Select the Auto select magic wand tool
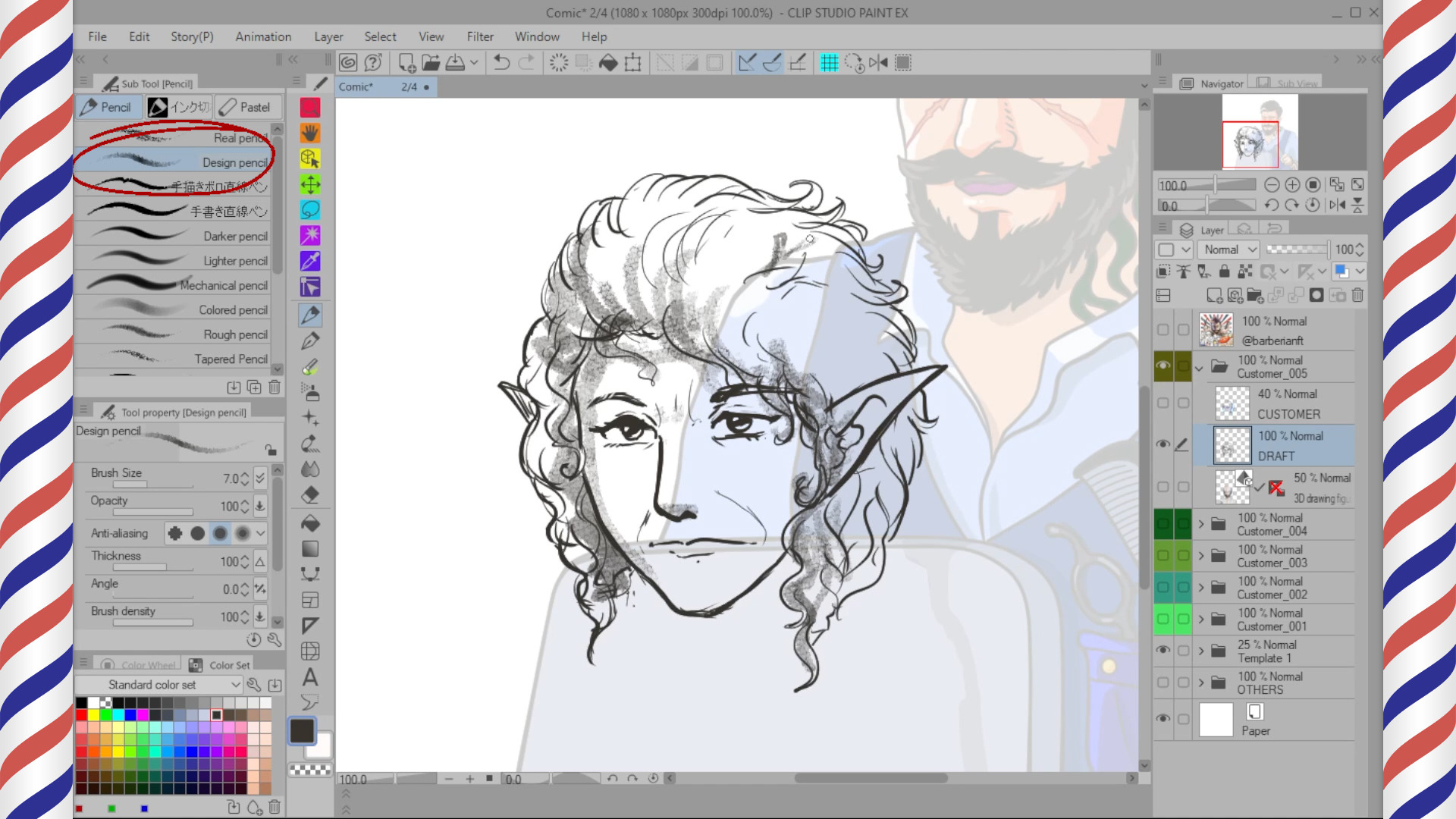Image resolution: width=1456 pixels, height=819 pixels. (x=310, y=235)
